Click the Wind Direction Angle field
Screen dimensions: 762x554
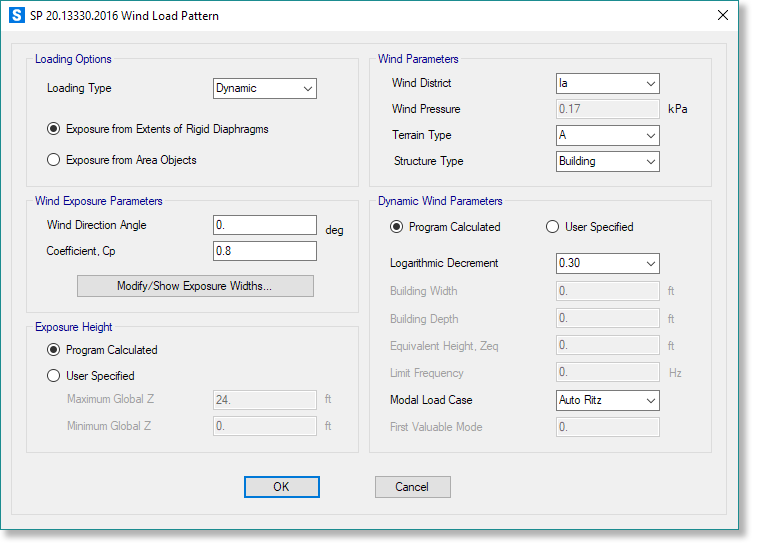(x=265, y=225)
